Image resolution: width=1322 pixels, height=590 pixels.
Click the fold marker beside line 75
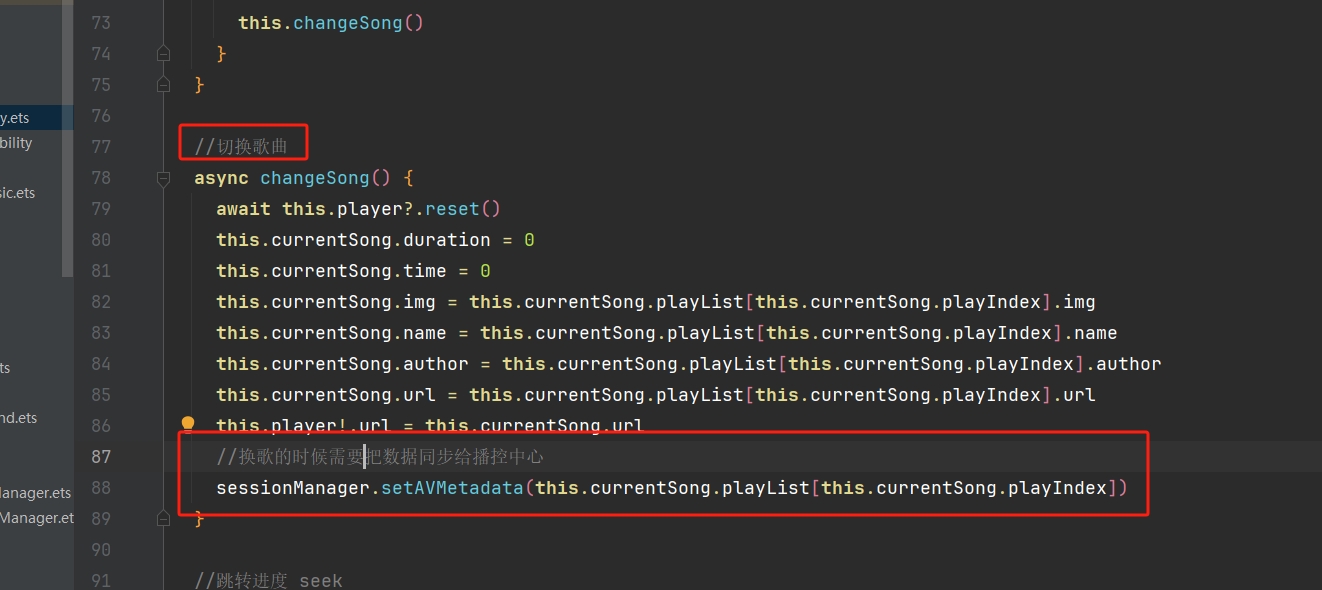(163, 85)
